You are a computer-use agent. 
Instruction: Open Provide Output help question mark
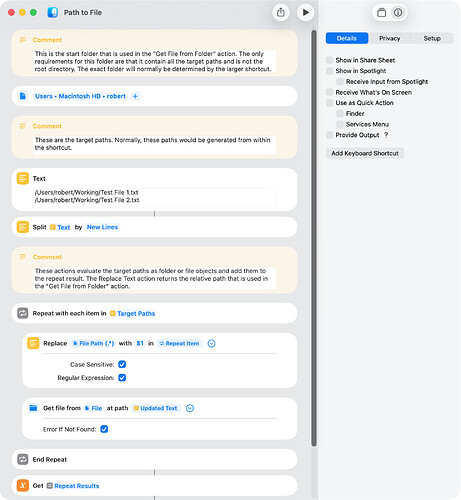pyautogui.click(x=386, y=135)
